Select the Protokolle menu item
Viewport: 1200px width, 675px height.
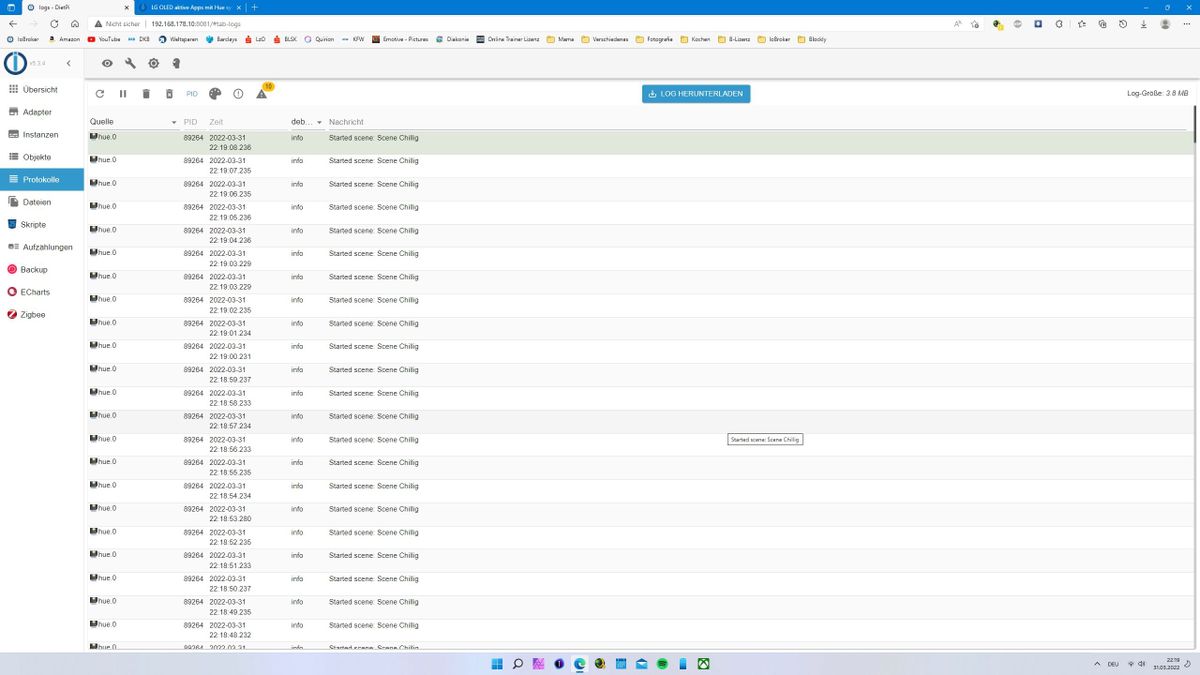(40, 180)
